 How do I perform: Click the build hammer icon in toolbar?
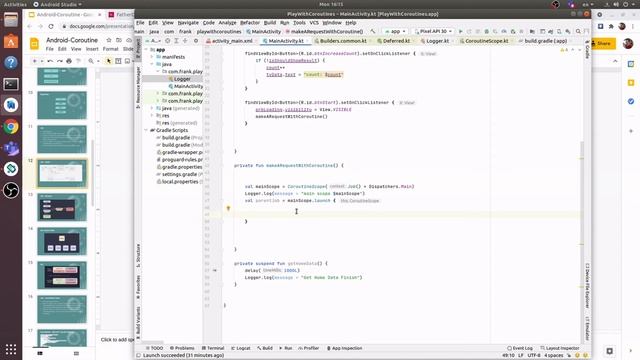pyautogui.click(x=373, y=31)
